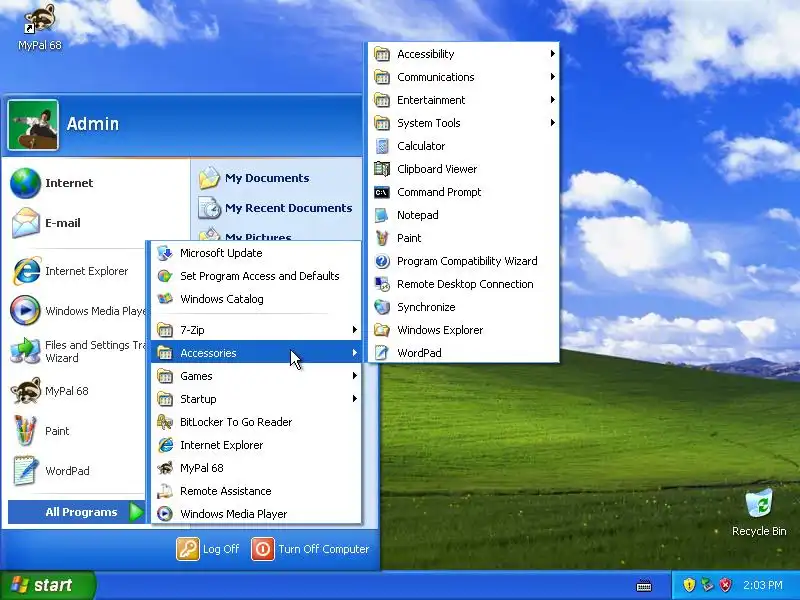Expand the Games submenu arrow
The height and width of the screenshot is (600, 800).
coord(355,376)
